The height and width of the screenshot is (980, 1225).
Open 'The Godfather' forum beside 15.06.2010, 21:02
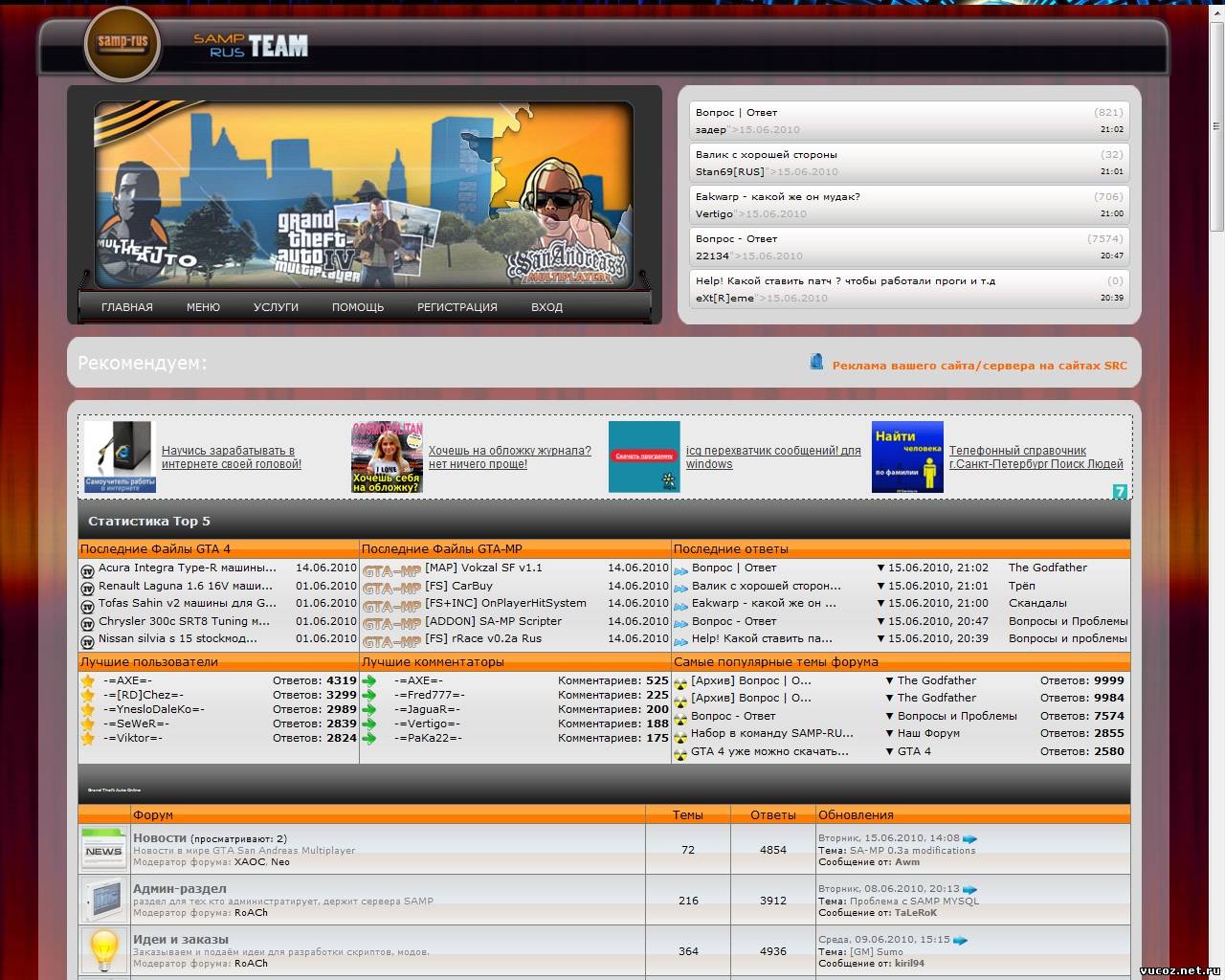coord(1048,568)
